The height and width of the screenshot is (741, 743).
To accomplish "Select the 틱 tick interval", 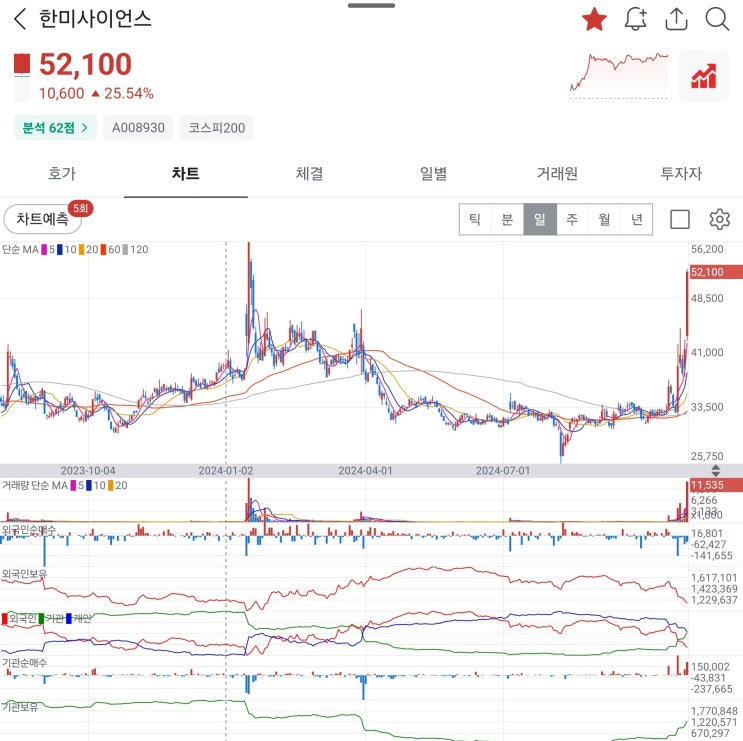I will (x=475, y=219).
